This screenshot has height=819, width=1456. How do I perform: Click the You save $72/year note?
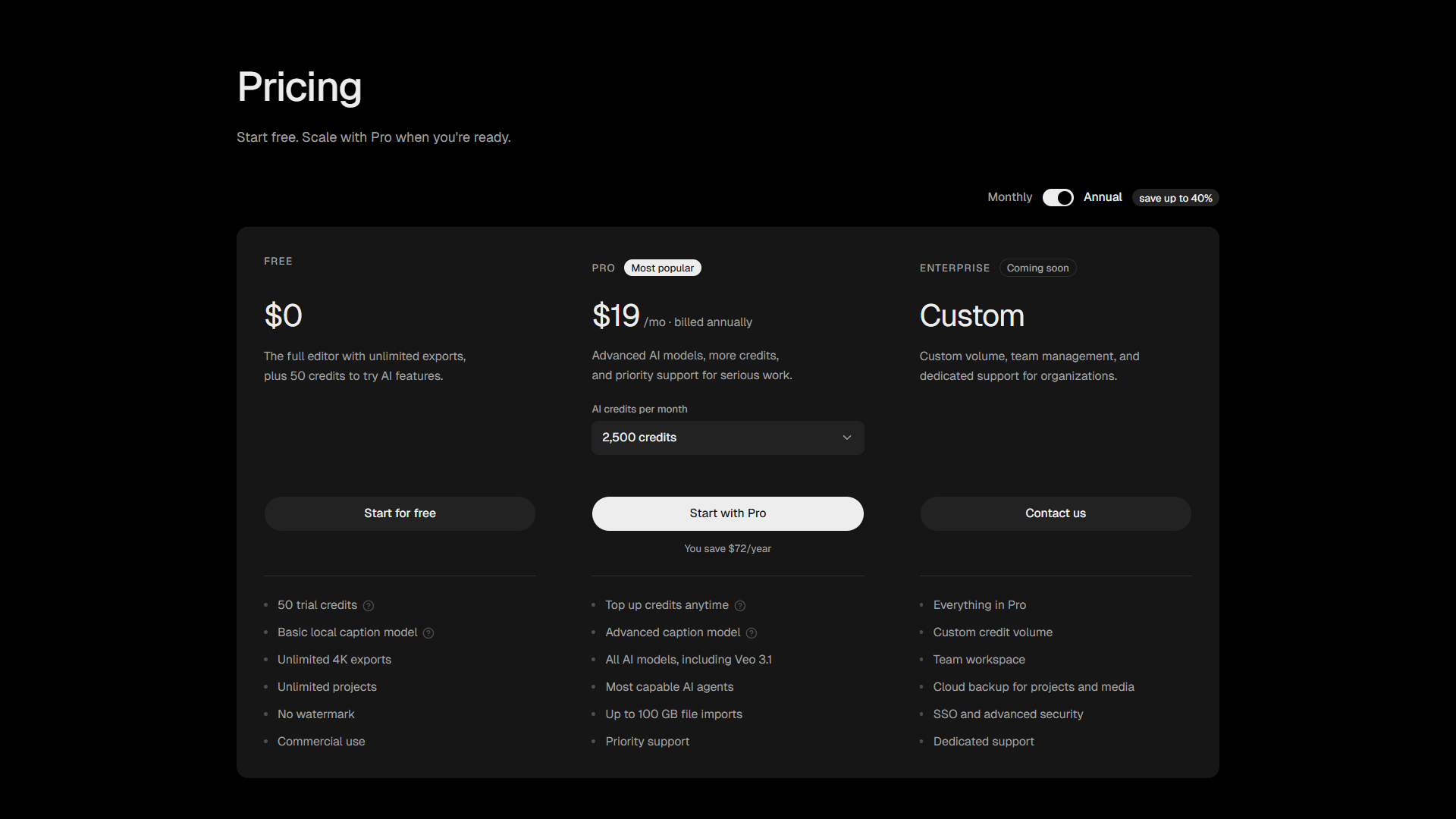[727, 549]
